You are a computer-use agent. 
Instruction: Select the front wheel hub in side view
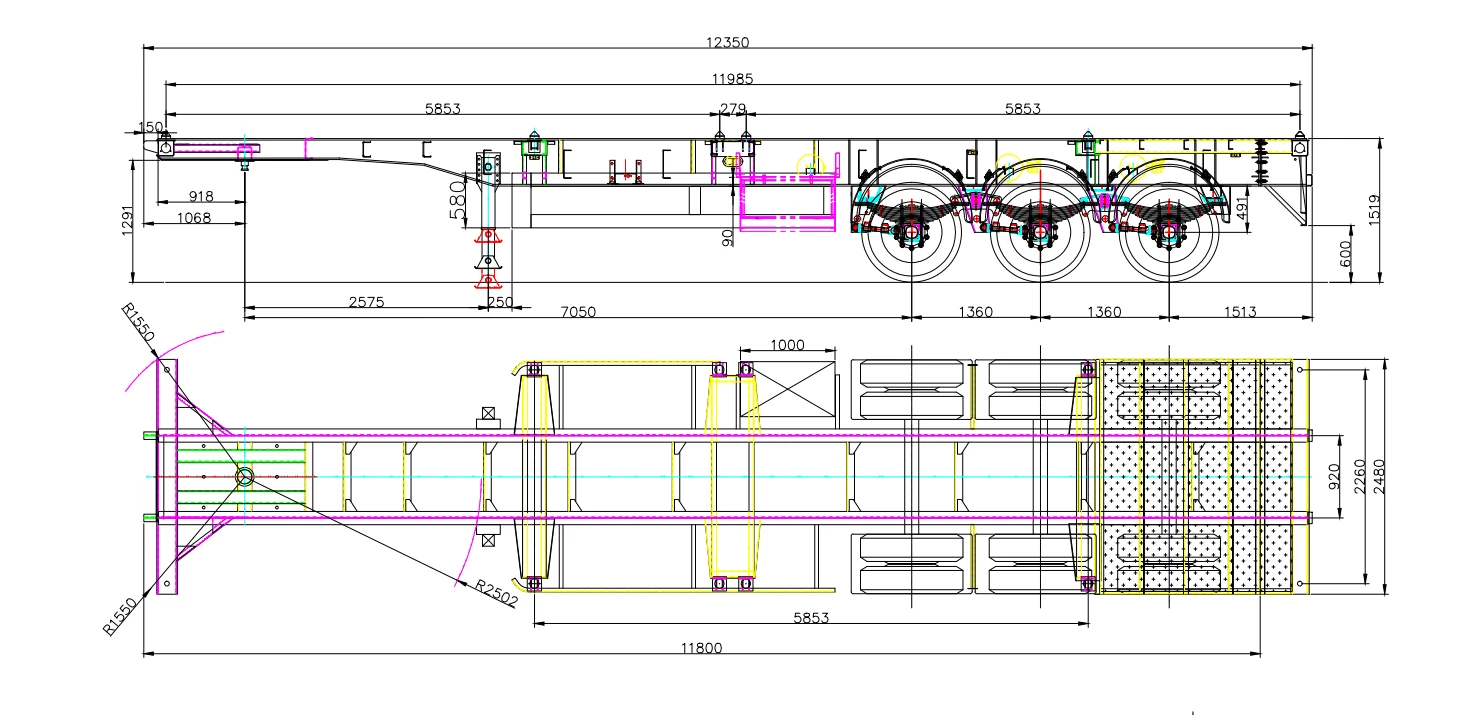click(x=911, y=234)
